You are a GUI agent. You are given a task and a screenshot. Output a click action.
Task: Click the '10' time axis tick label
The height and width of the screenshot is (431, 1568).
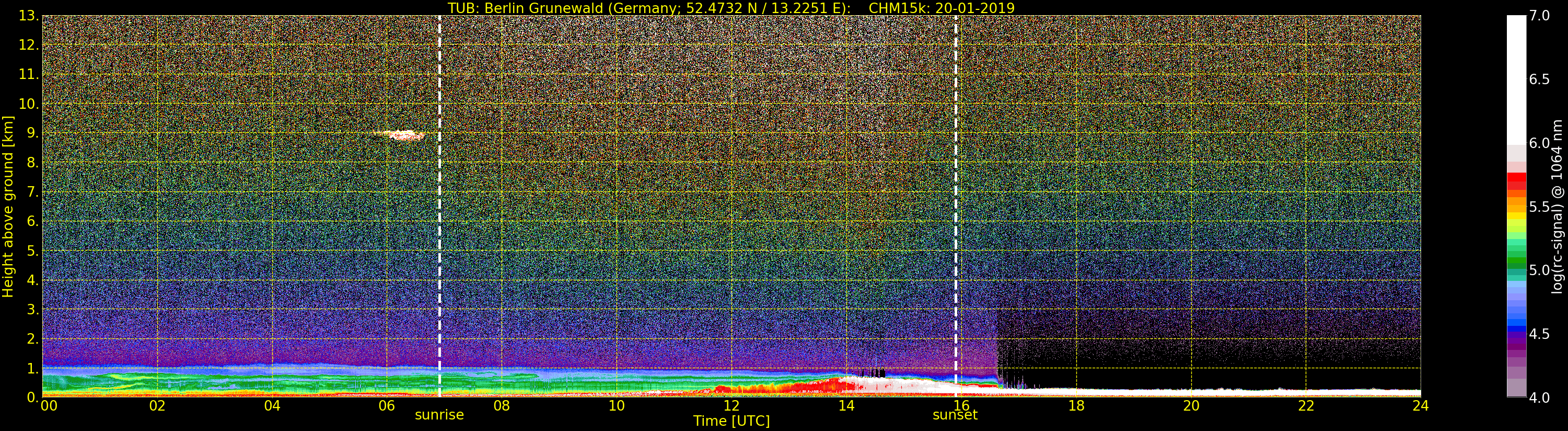(x=617, y=405)
